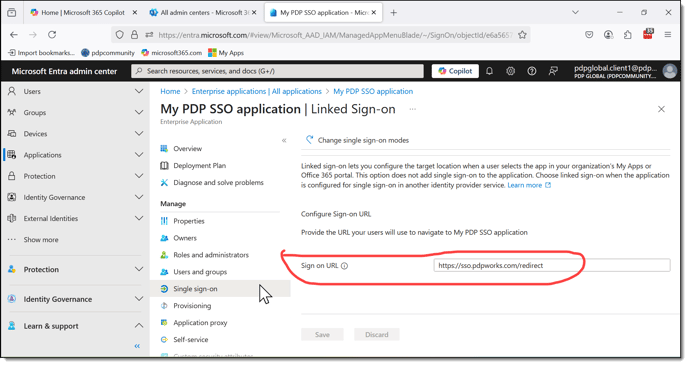
Task: Switch to All admin centers tab
Action: (200, 13)
